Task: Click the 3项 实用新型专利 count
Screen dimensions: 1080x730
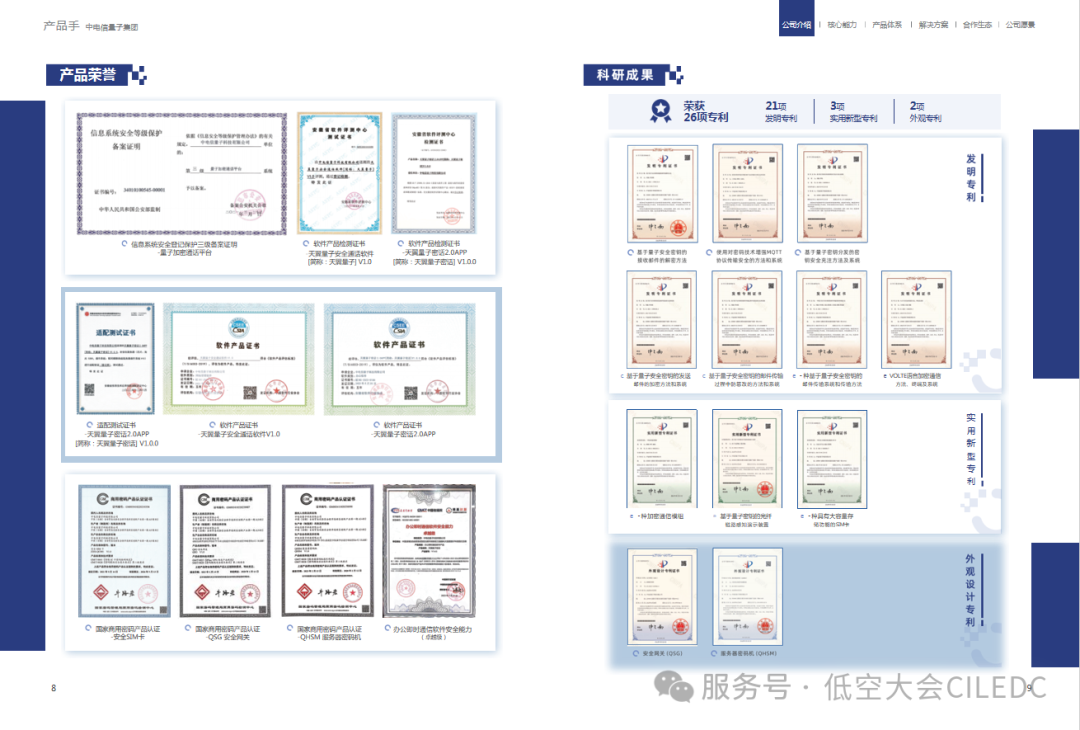Action: pos(853,112)
